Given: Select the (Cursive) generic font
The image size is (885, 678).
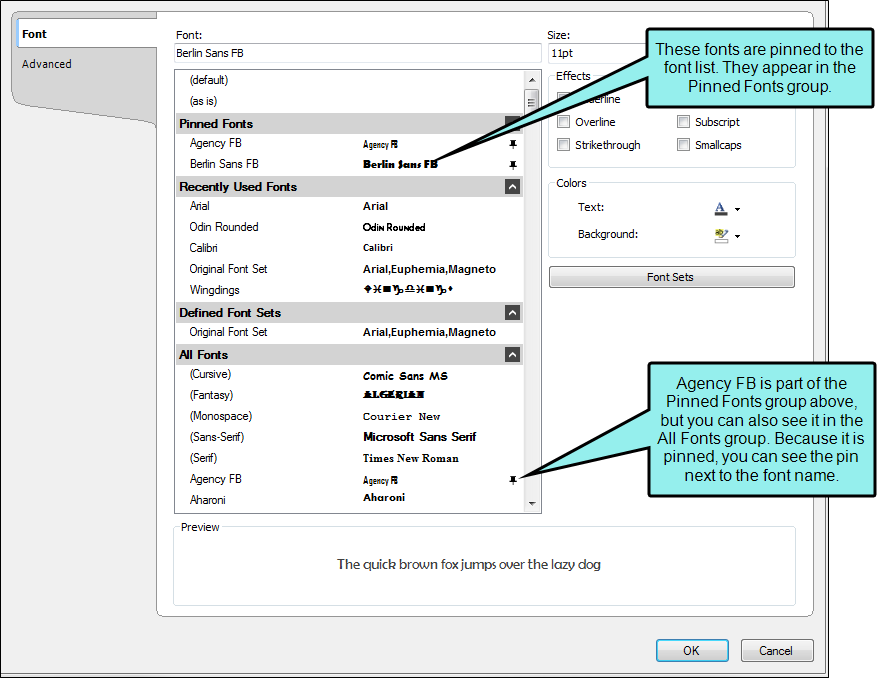Looking at the screenshot, I should [349, 374].
